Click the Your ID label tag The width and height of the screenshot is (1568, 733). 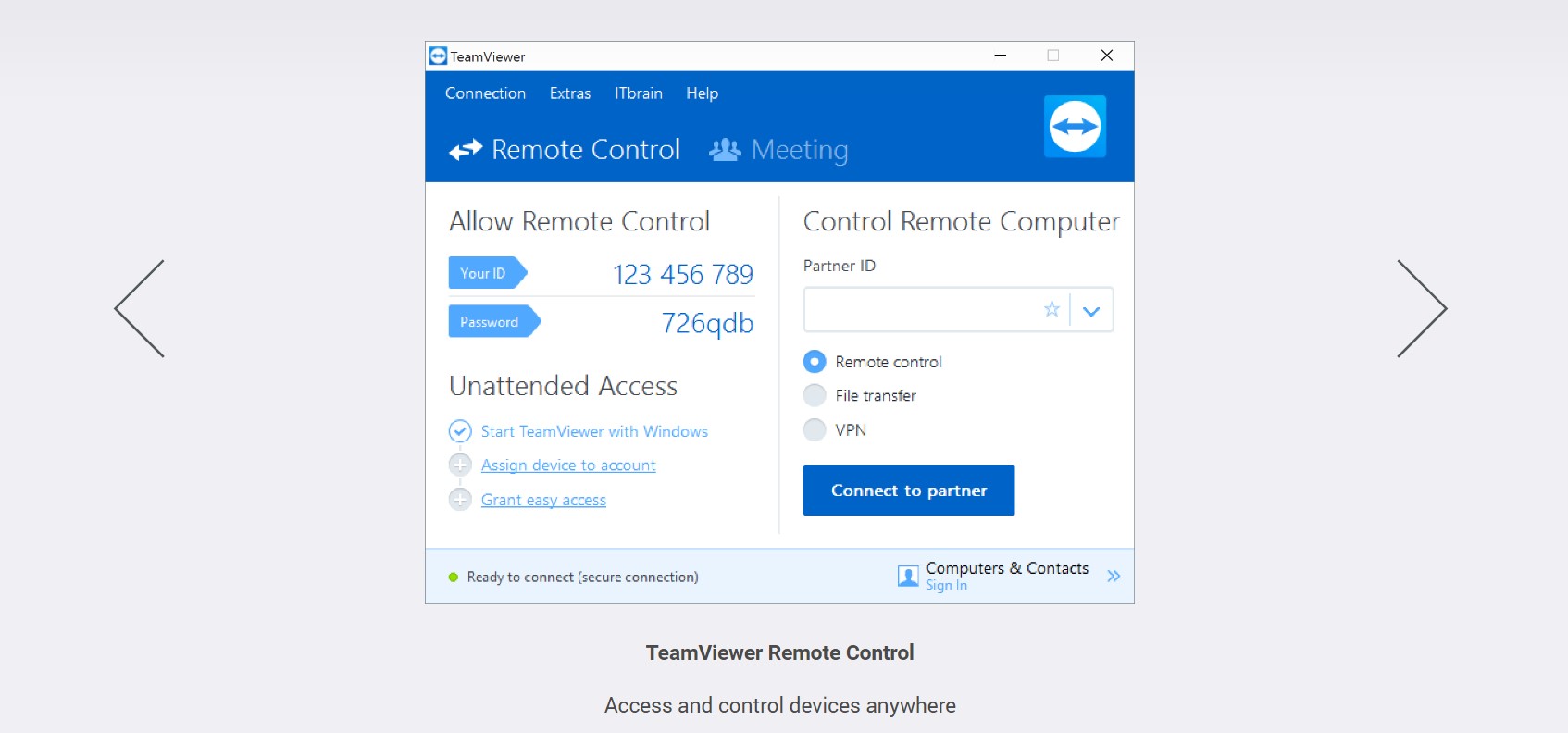click(488, 273)
